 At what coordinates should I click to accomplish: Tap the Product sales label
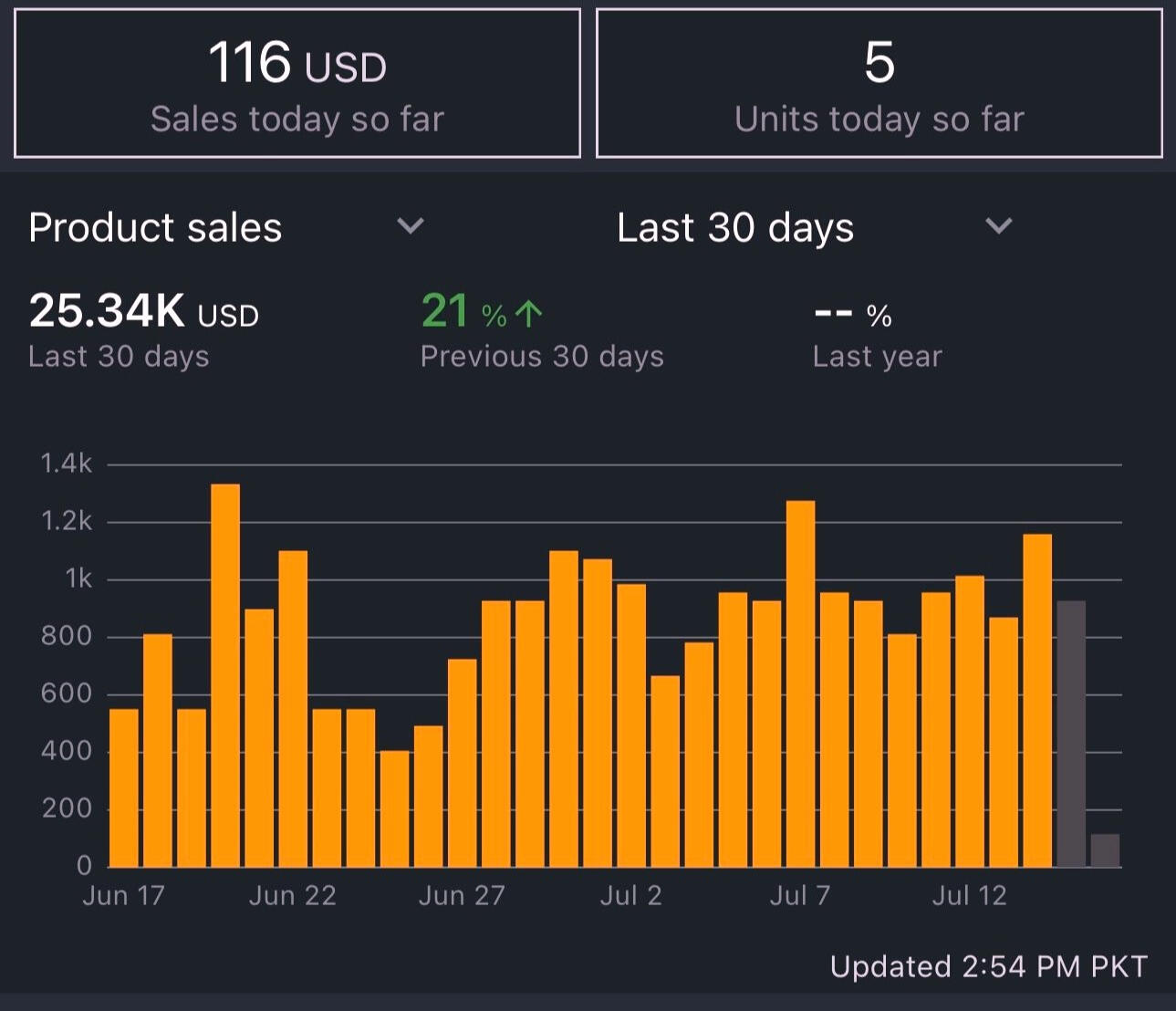tap(155, 227)
